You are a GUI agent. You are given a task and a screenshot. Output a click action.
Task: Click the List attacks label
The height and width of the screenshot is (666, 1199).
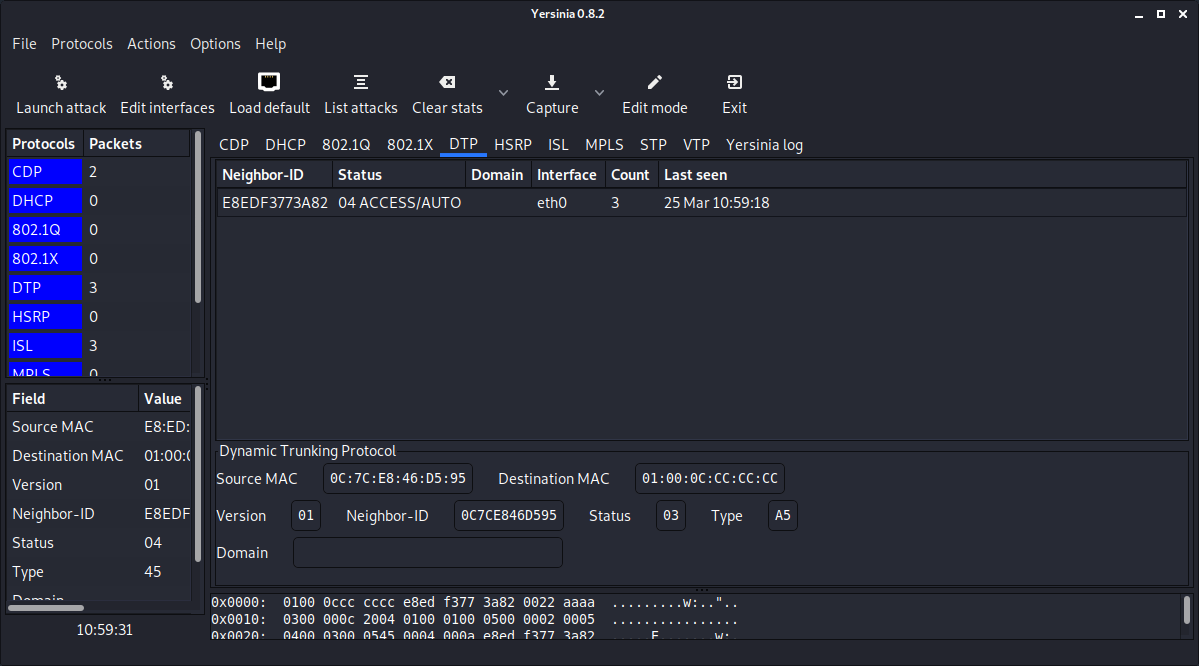(361, 108)
